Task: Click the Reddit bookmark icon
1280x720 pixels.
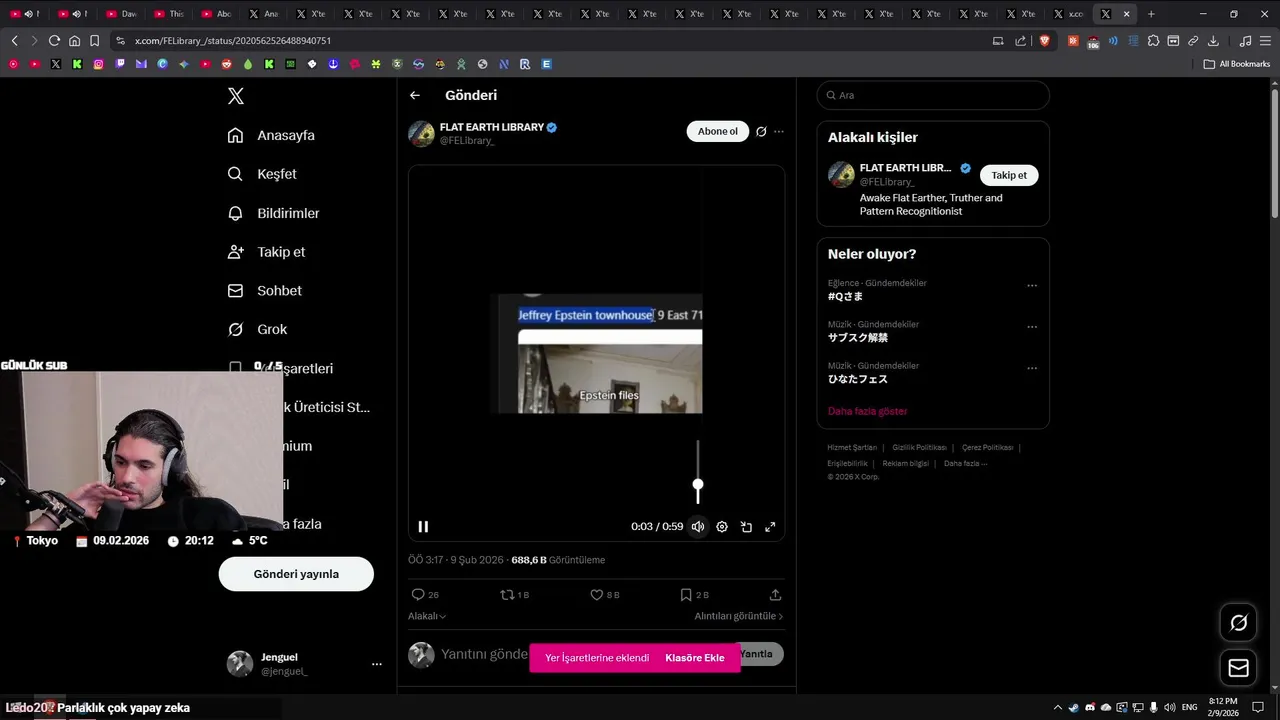Action: pos(227,64)
